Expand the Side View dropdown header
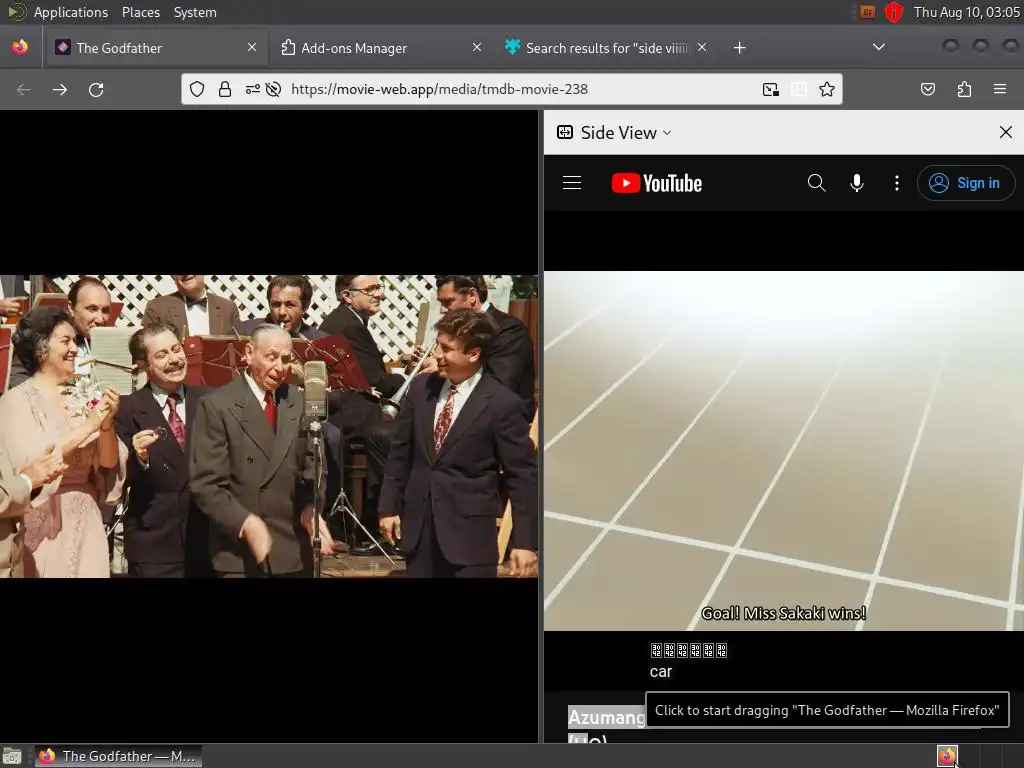The image size is (1024, 768). coord(614,133)
